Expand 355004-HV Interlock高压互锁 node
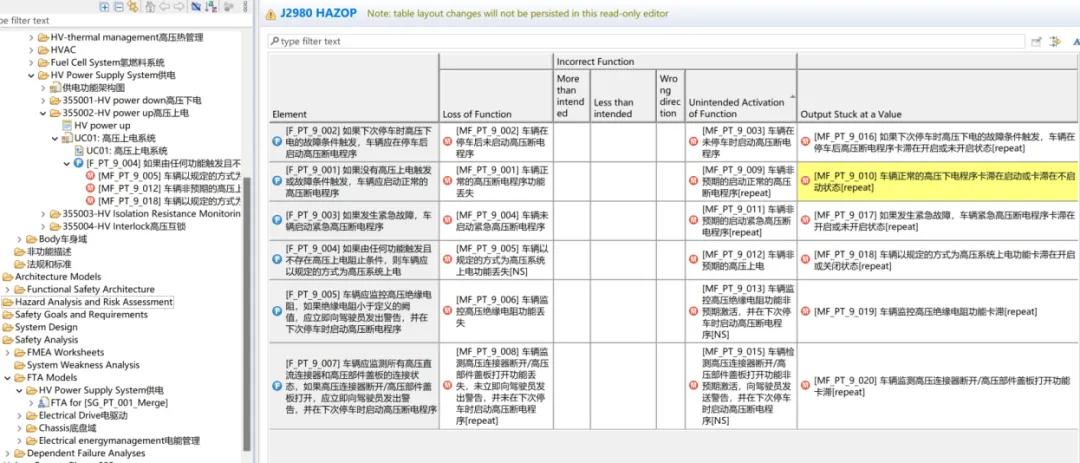Image resolution: width=1080 pixels, height=463 pixels. coord(43,226)
